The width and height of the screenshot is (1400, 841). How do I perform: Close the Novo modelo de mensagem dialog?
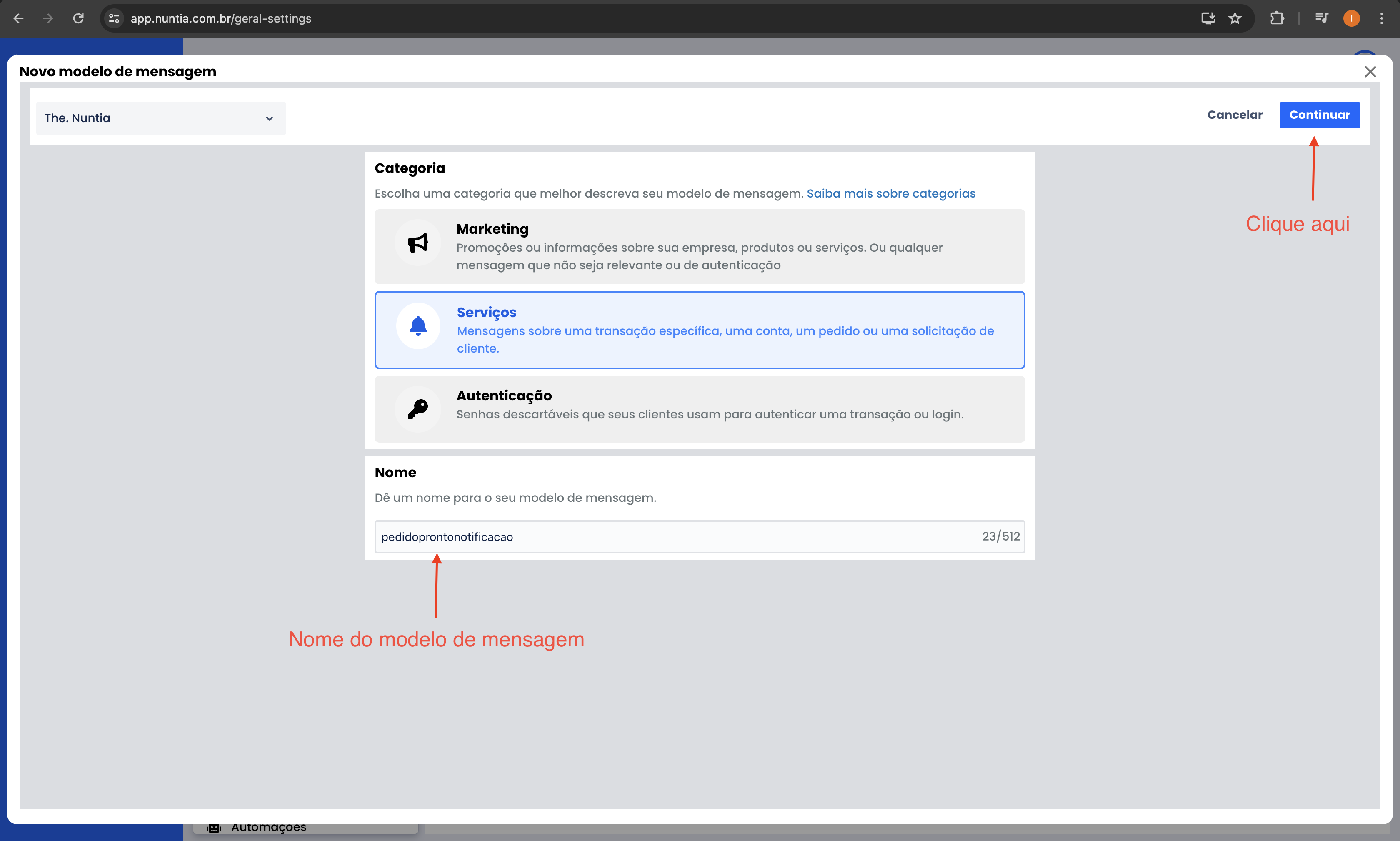[1370, 71]
